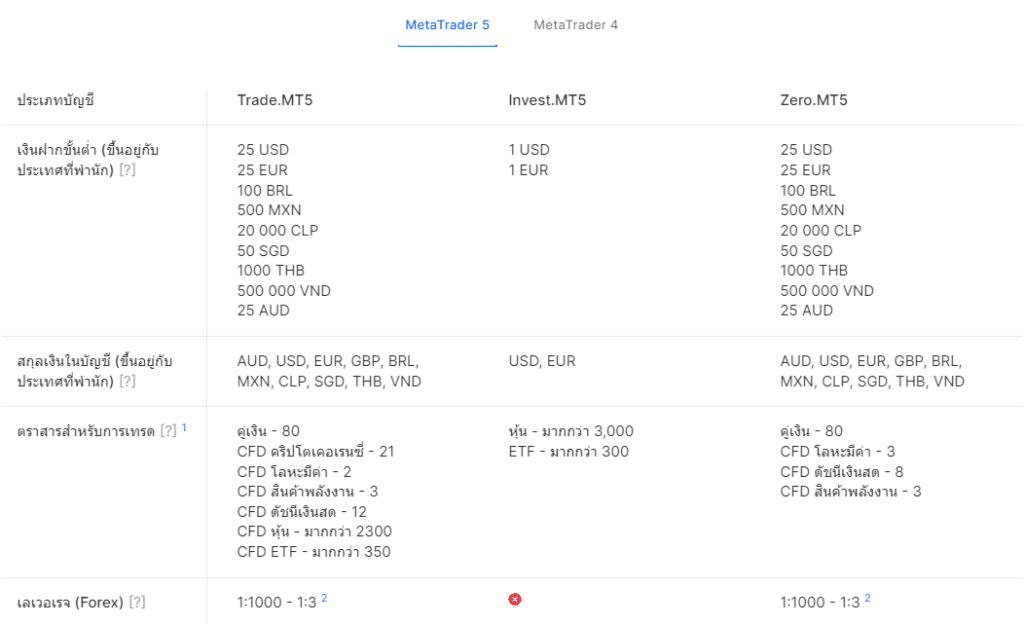
Task: Click the 1:1000 - 1:3 leverage under Trade.MT5
Action: pyautogui.click(x=277, y=602)
